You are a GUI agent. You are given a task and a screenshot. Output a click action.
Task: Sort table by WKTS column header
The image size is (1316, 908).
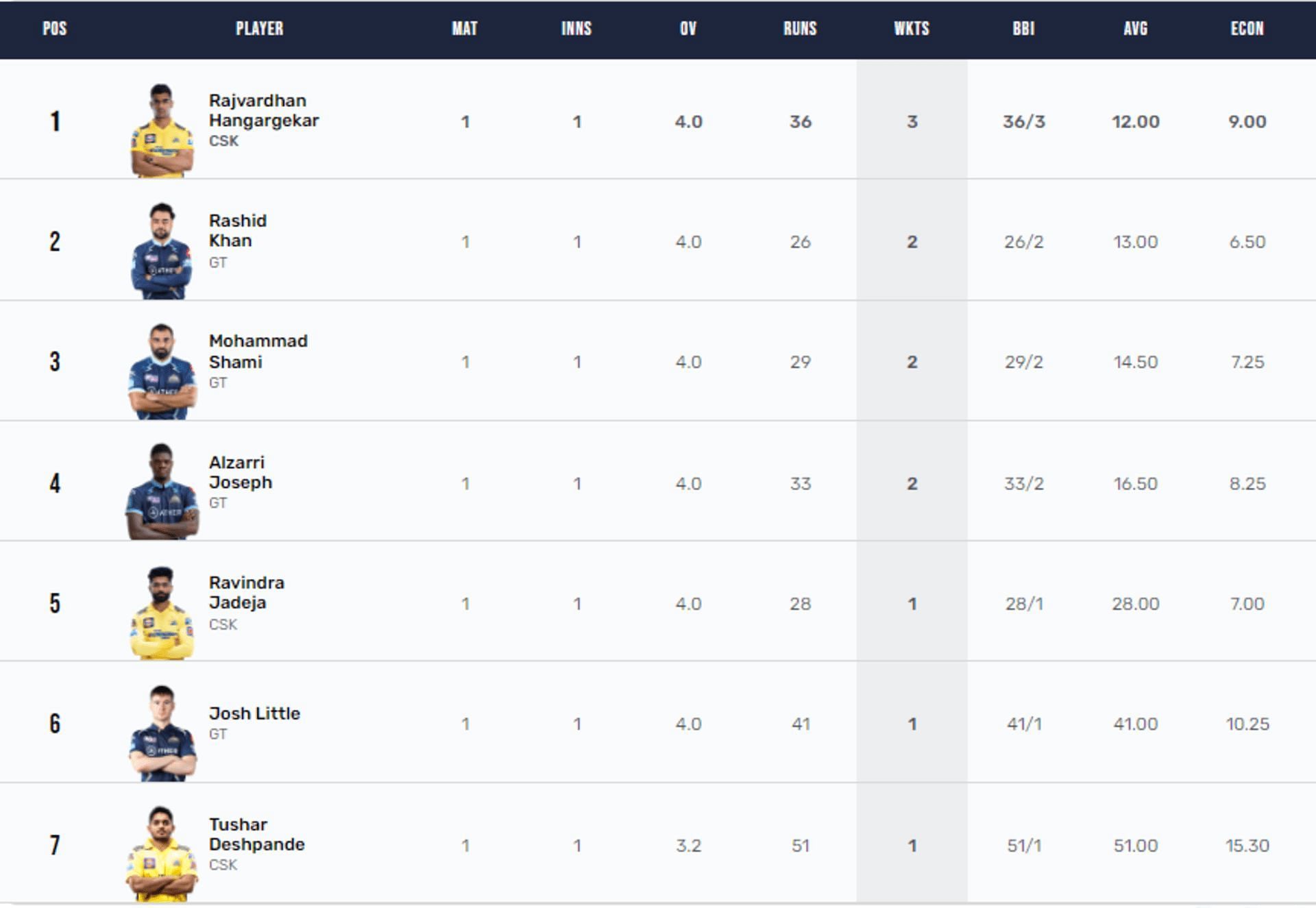(912, 29)
